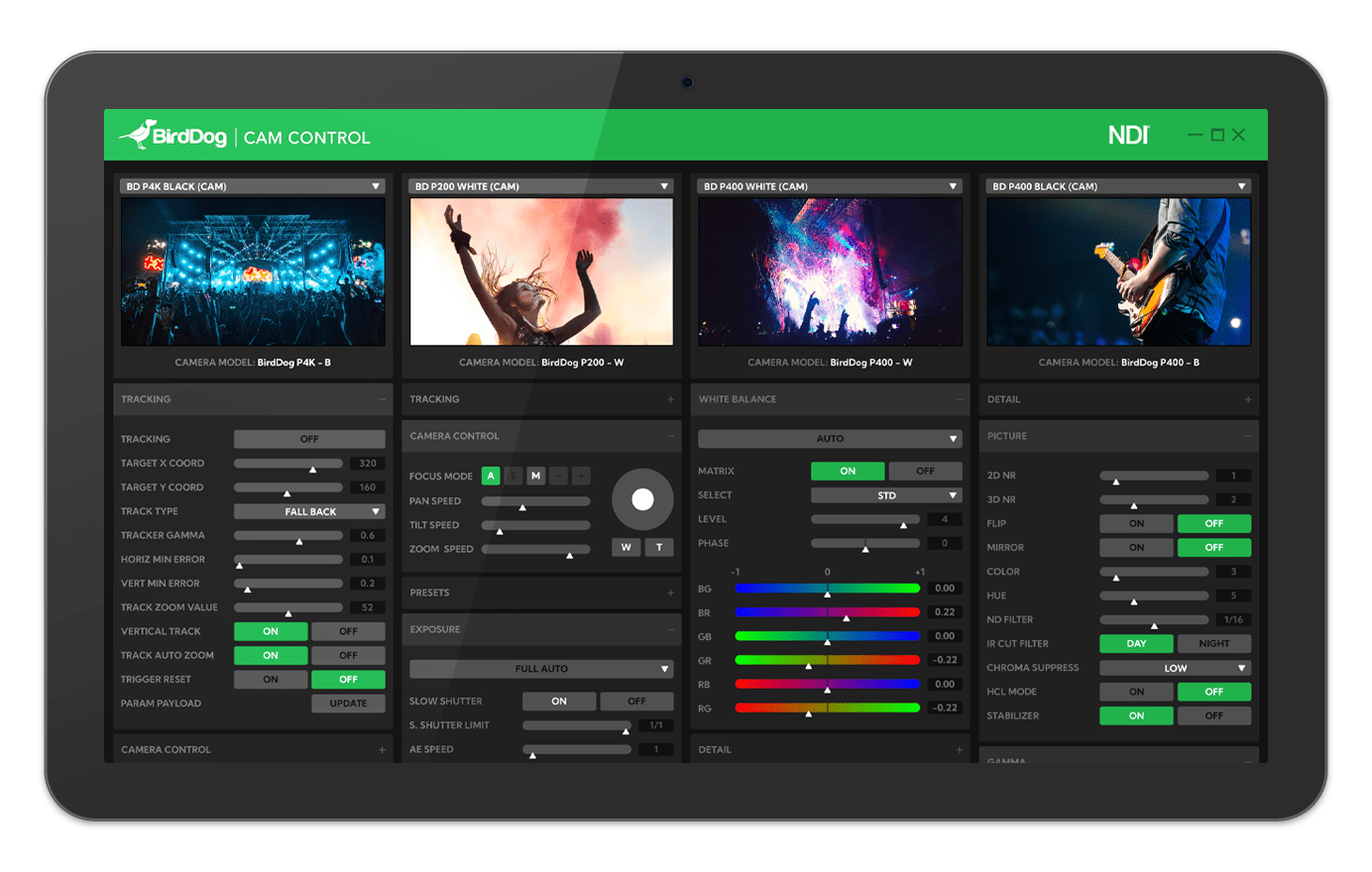Click focus minus button in Focus Mode row
Image resolution: width=1372 pixels, height=872 pixels.
tap(559, 476)
